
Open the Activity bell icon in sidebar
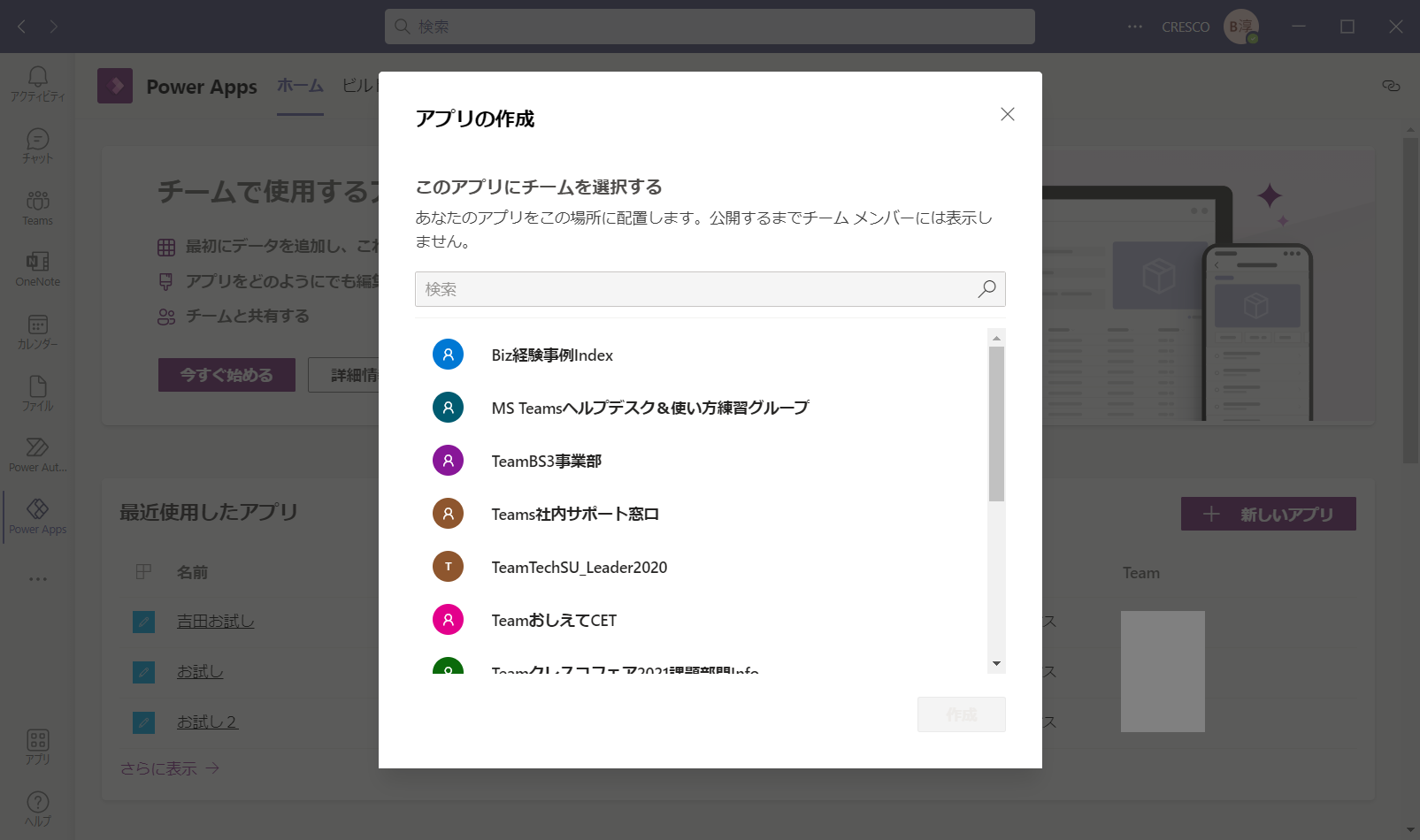coord(37,84)
